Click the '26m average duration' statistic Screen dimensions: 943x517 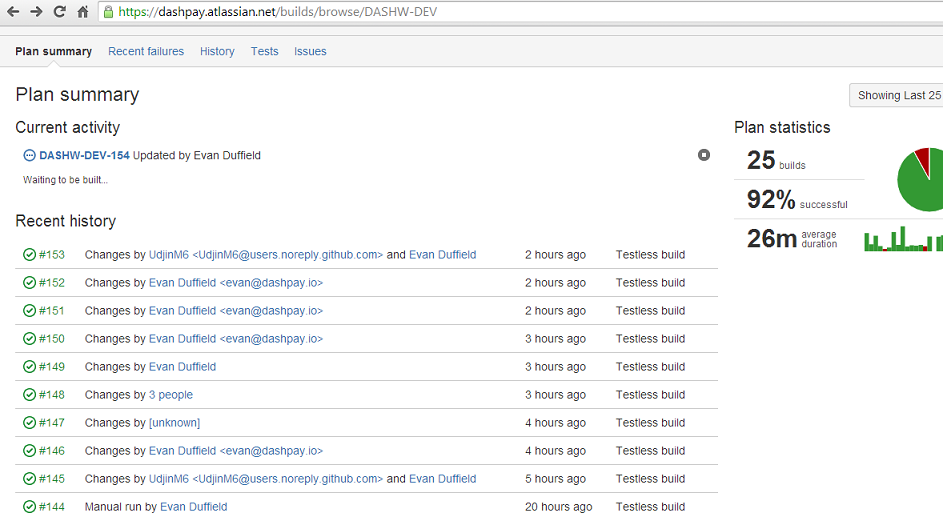point(792,239)
